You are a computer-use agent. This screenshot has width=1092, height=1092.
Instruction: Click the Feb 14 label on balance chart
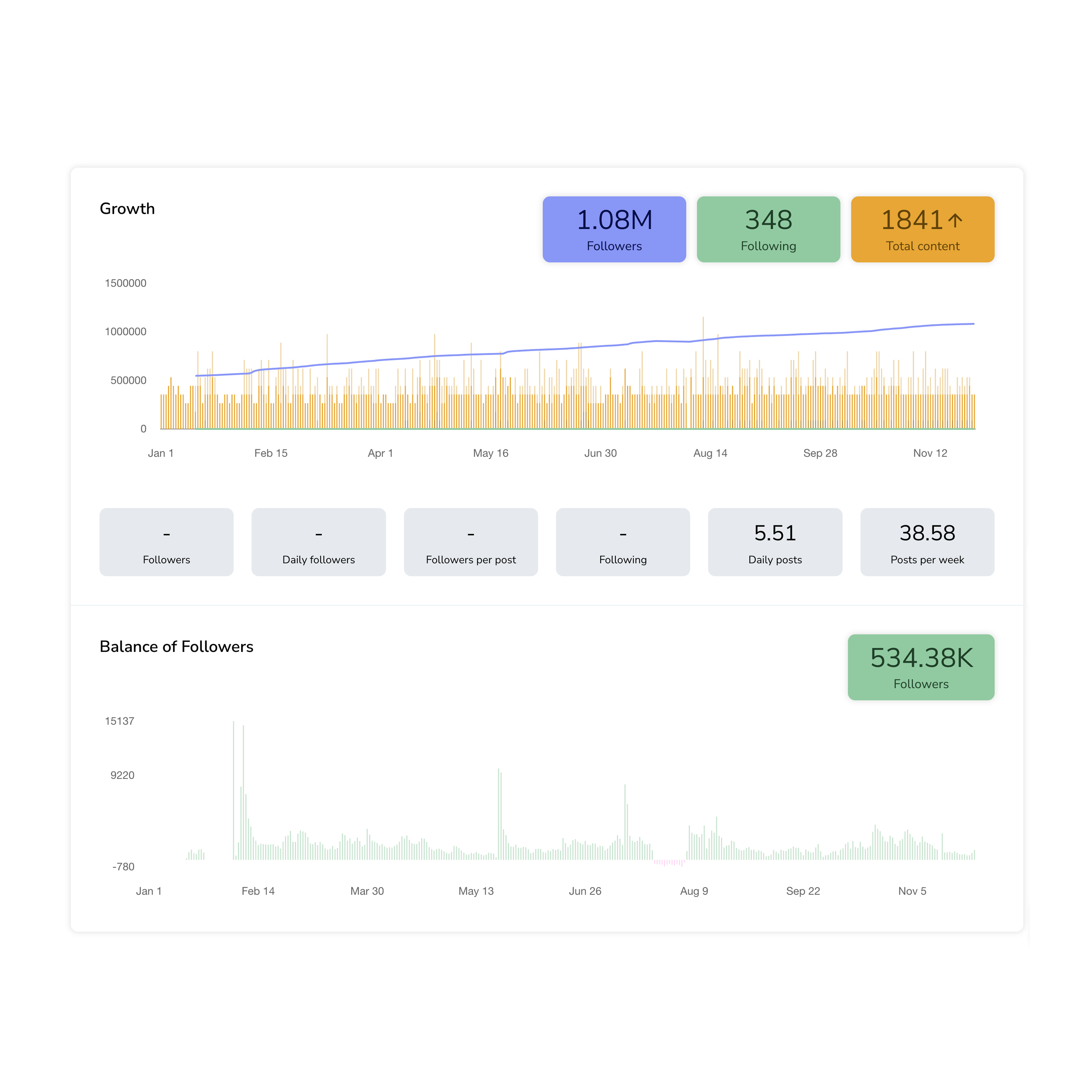[258, 891]
